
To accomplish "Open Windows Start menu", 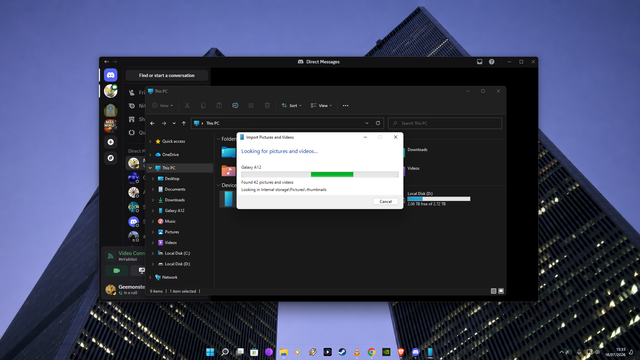I will (210, 352).
